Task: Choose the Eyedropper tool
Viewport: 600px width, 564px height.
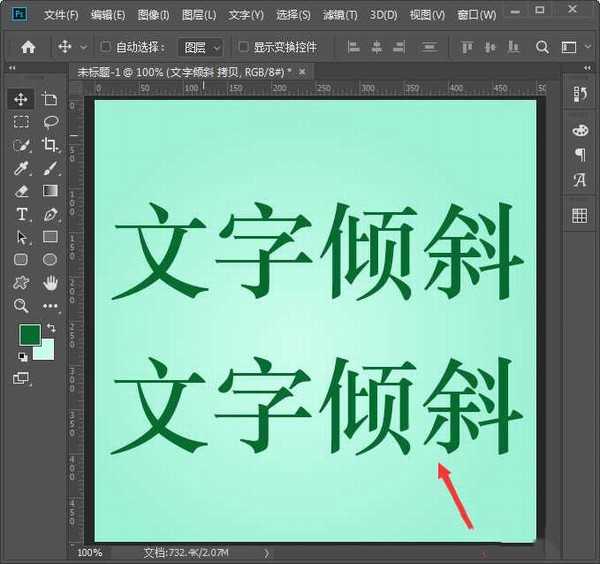Action: (21, 168)
